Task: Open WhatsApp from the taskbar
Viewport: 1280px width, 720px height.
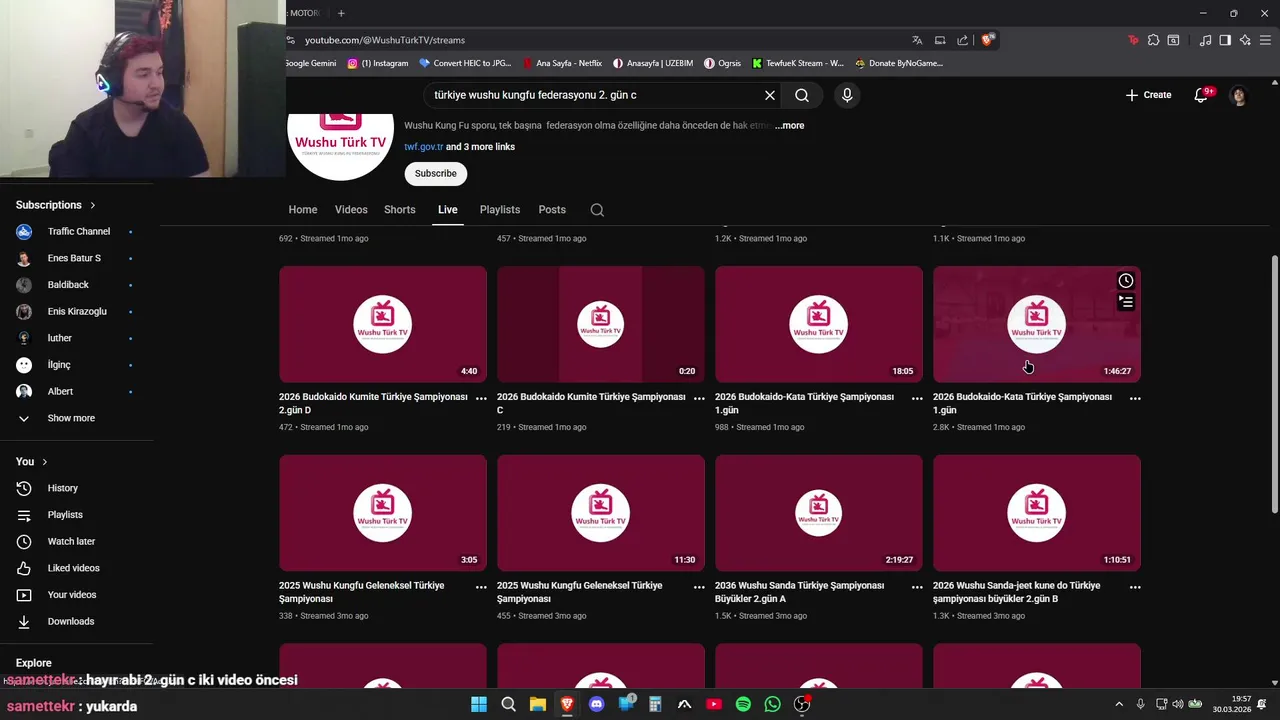Action: [x=772, y=704]
